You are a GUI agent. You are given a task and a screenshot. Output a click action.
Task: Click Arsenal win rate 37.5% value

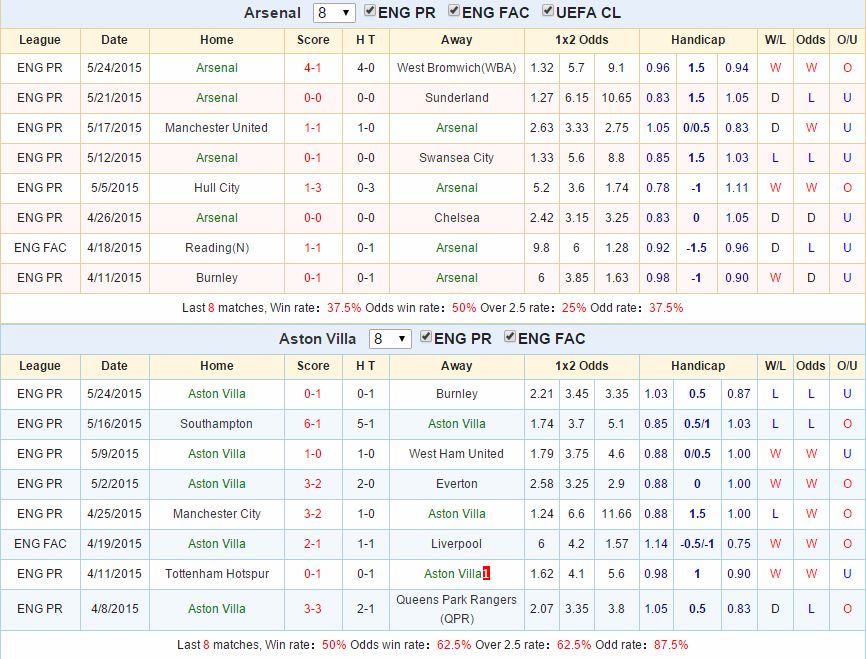344,308
